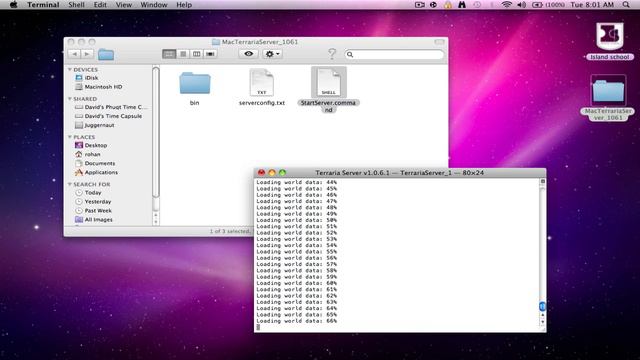640x360 pixels.
Task: Collapse the DEVICES sidebar section
Action: coord(70,69)
